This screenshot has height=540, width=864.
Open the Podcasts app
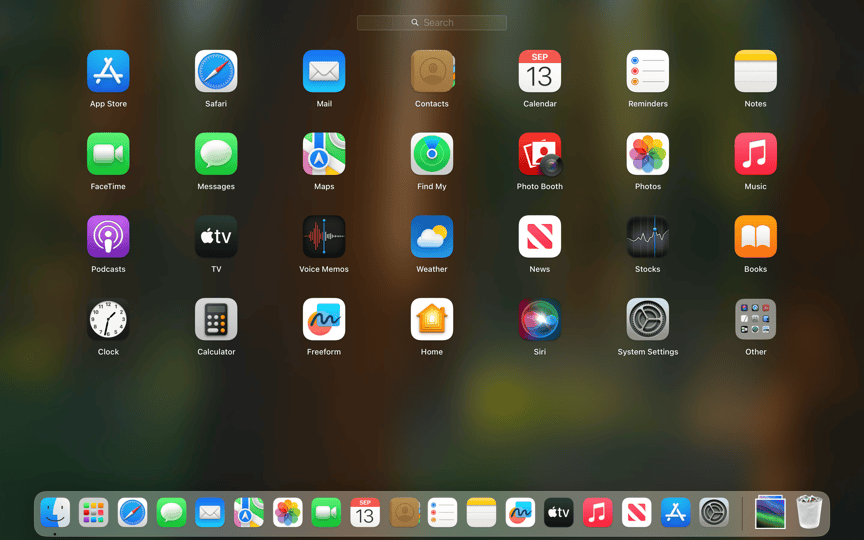(108, 236)
